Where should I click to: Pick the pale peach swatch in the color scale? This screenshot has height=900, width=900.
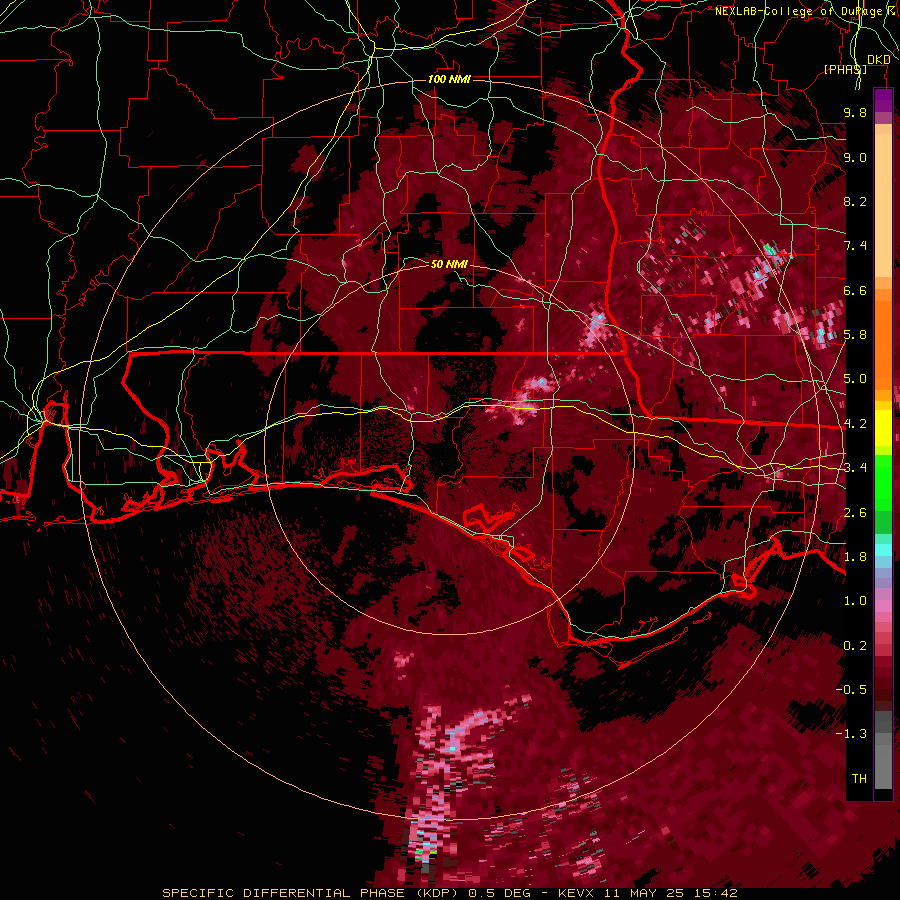click(x=883, y=207)
